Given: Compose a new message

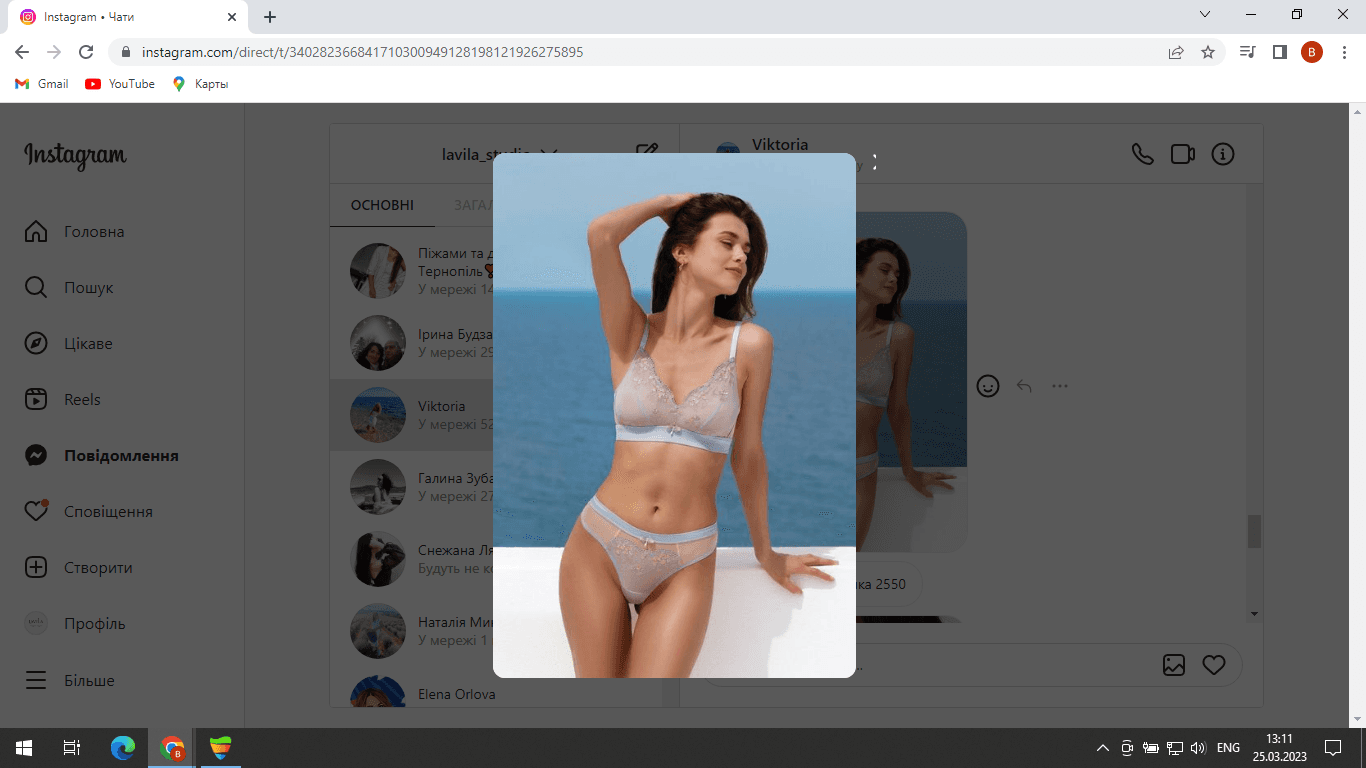Looking at the screenshot, I should point(647,152).
